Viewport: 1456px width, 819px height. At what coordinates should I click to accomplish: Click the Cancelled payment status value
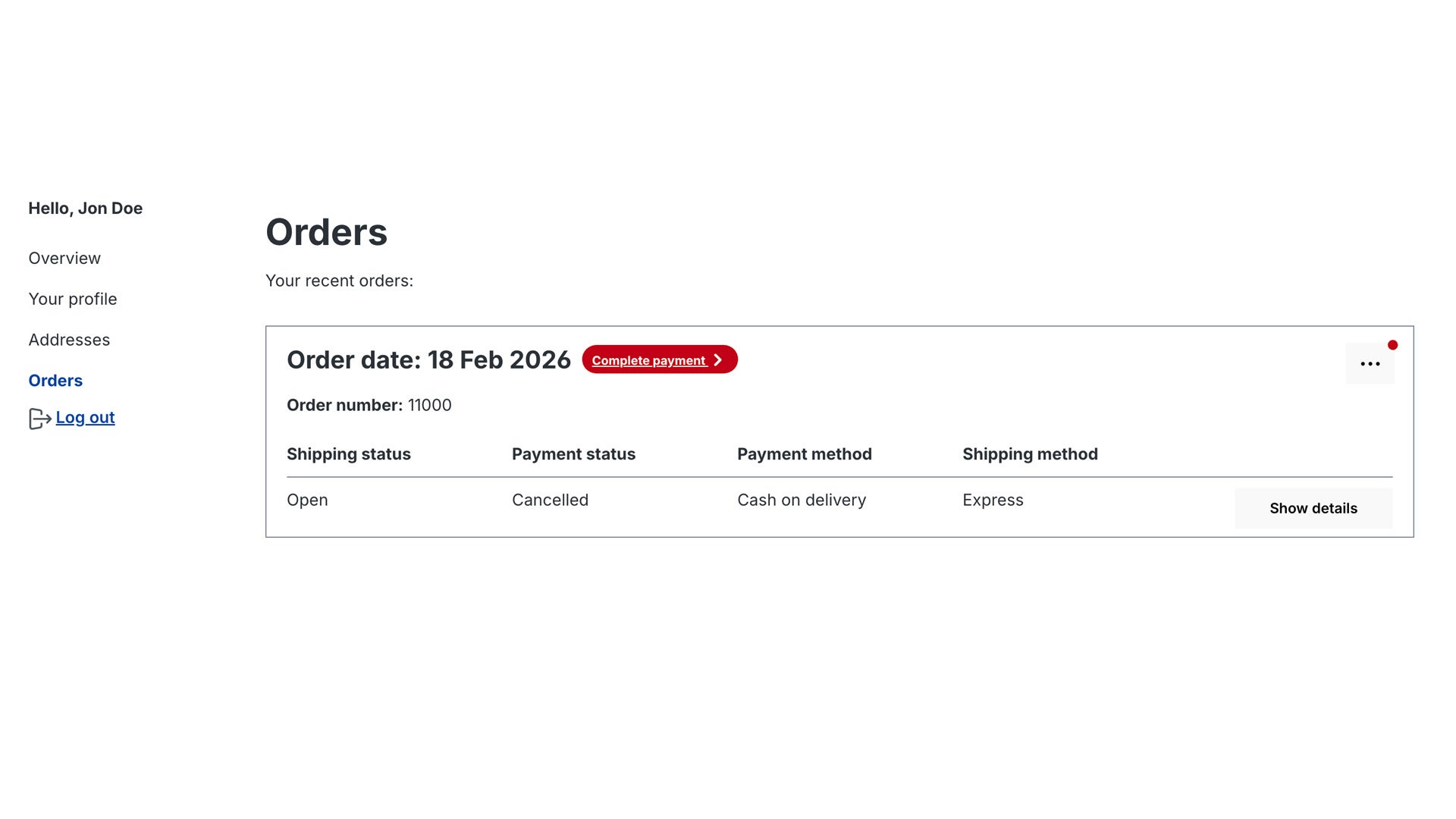pos(550,500)
